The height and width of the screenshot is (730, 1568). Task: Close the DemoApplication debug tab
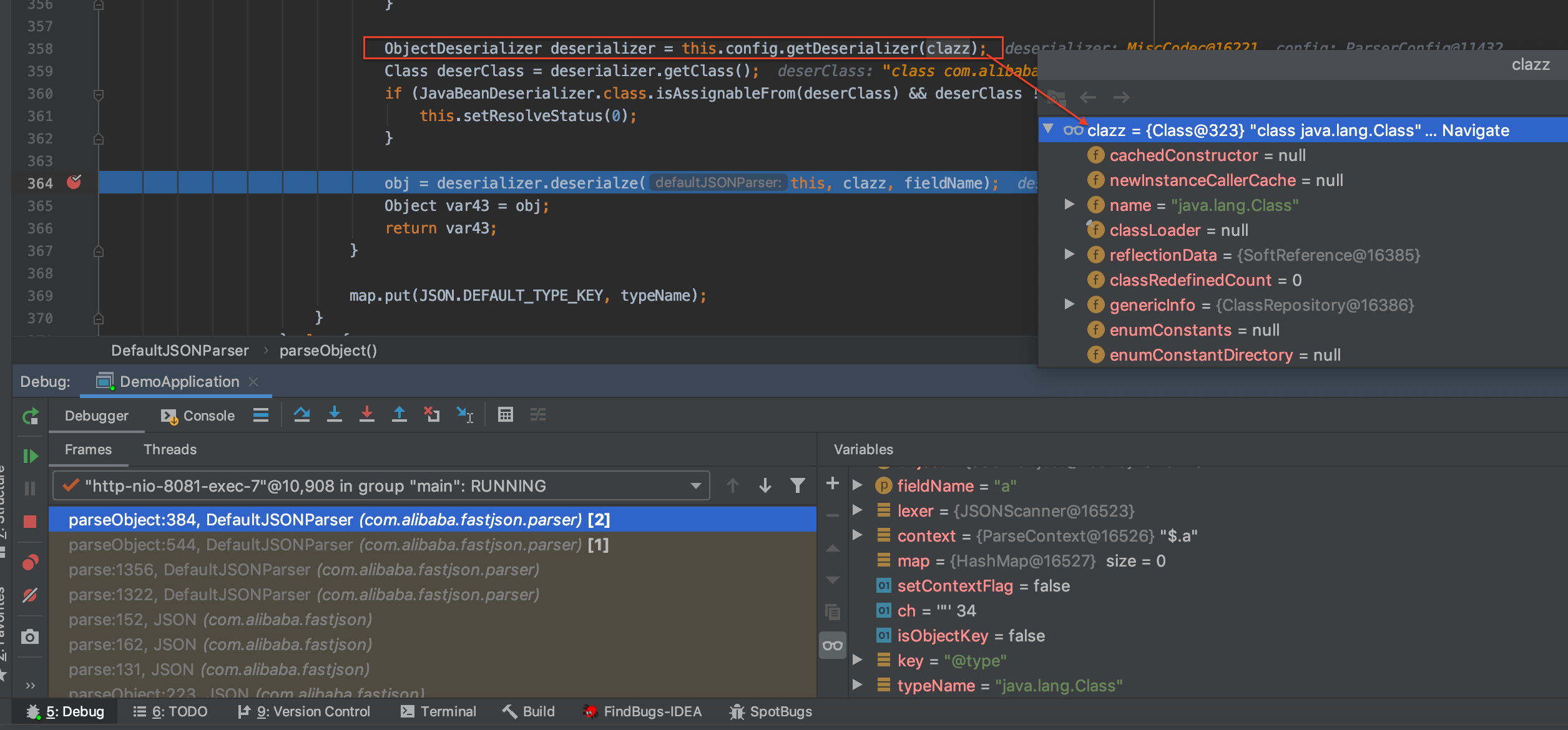tap(253, 381)
